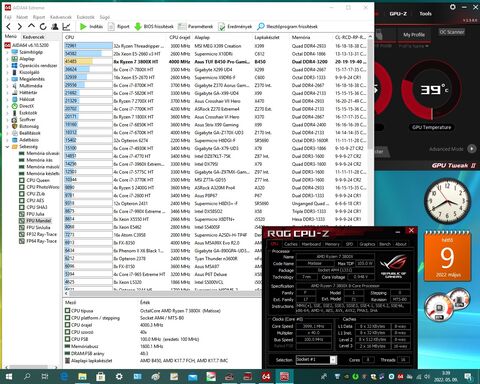Viewport: 480px width, 384px height.
Task: Click My Profile in GPU Tweak II
Action: click(x=414, y=35)
